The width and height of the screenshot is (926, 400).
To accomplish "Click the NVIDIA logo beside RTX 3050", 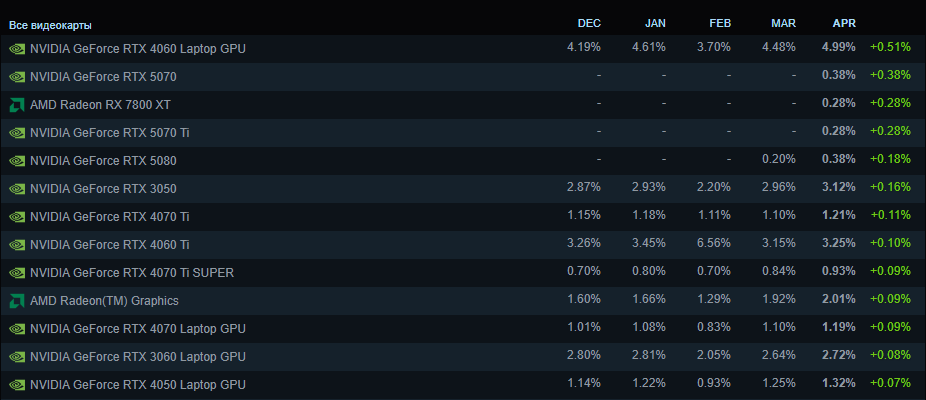I will [17, 188].
